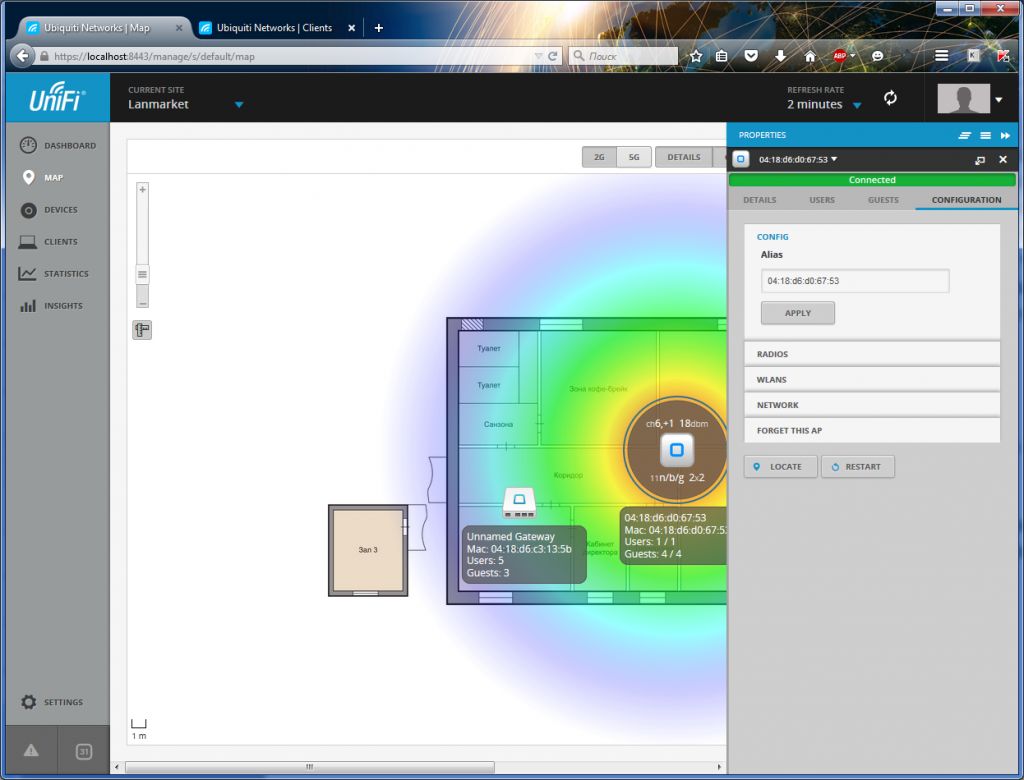
Task: Pop out the properties panel window icon
Action: (x=980, y=160)
